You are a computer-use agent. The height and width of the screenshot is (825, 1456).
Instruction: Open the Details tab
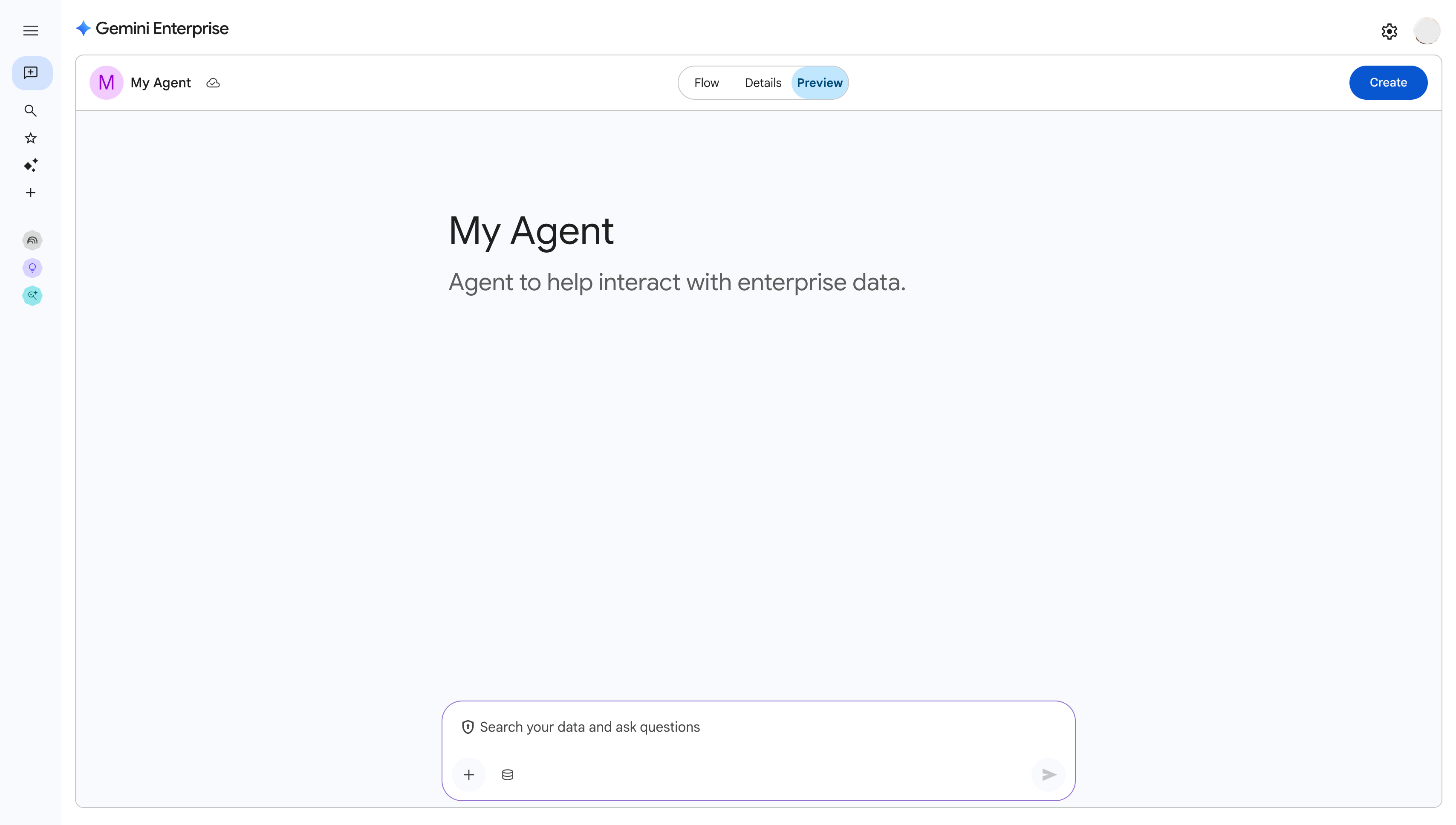coord(763,83)
